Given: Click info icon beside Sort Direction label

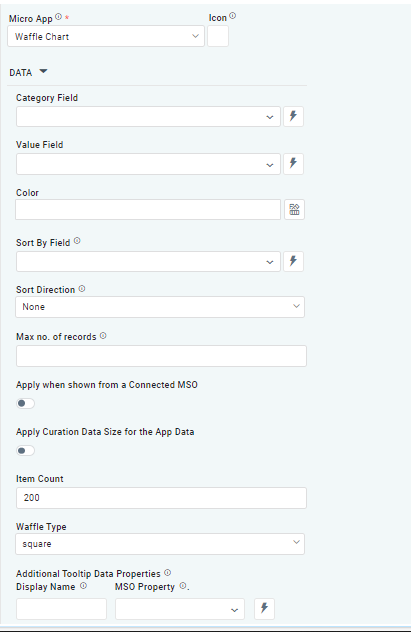Looking at the screenshot, I should (x=82, y=289).
